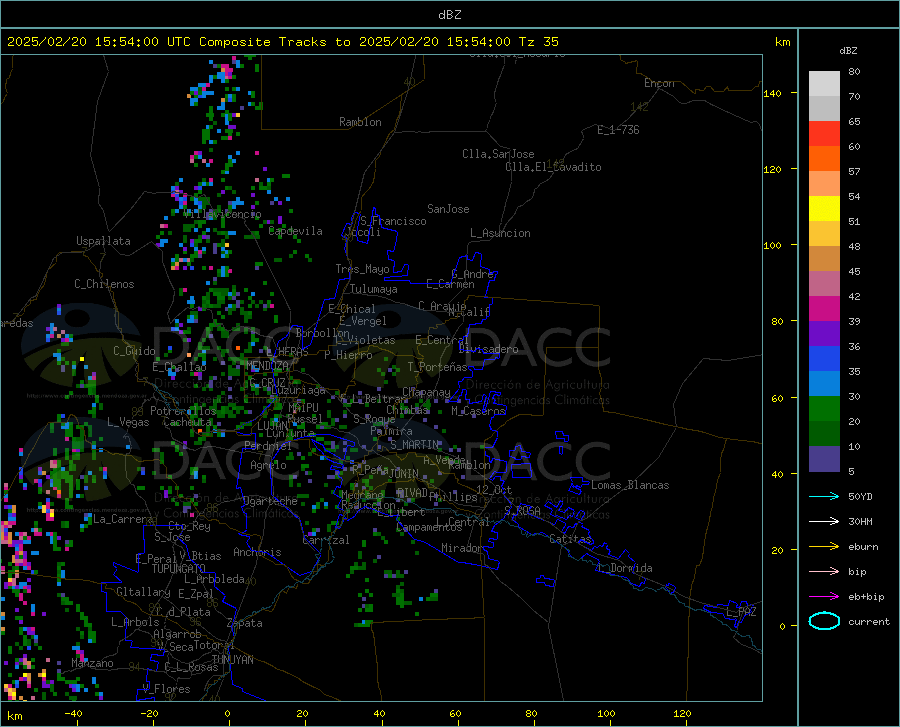Click the white 30HM track arrow in legend
900x727 pixels.
coord(824,522)
